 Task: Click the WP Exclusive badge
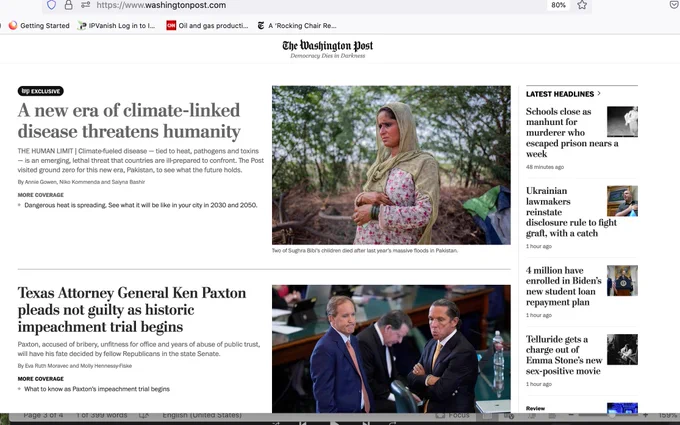point(41,91)
